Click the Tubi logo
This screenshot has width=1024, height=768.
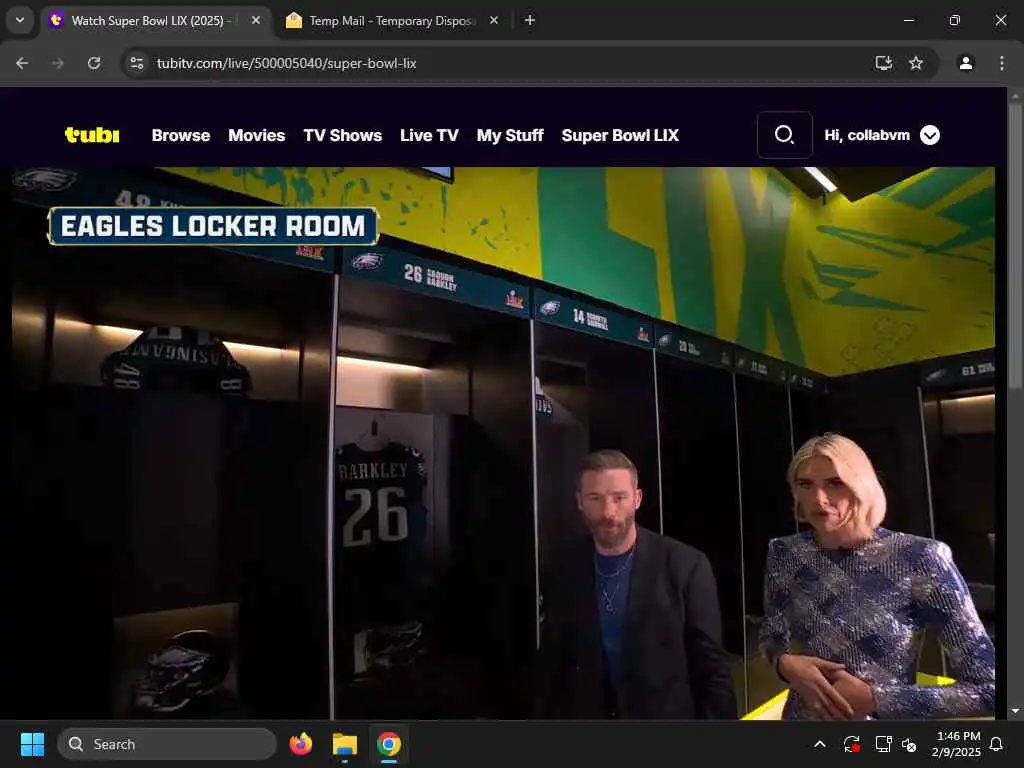click(x=92, y=135)
